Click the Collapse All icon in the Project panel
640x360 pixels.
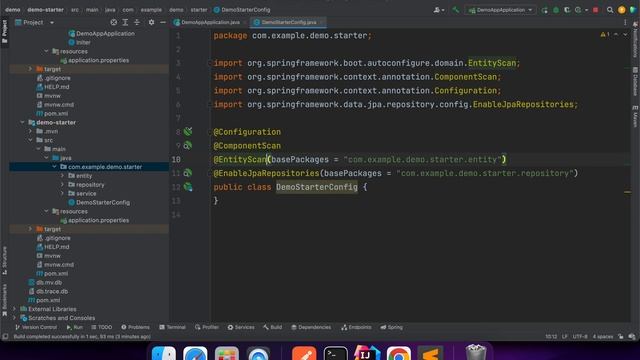137,22
